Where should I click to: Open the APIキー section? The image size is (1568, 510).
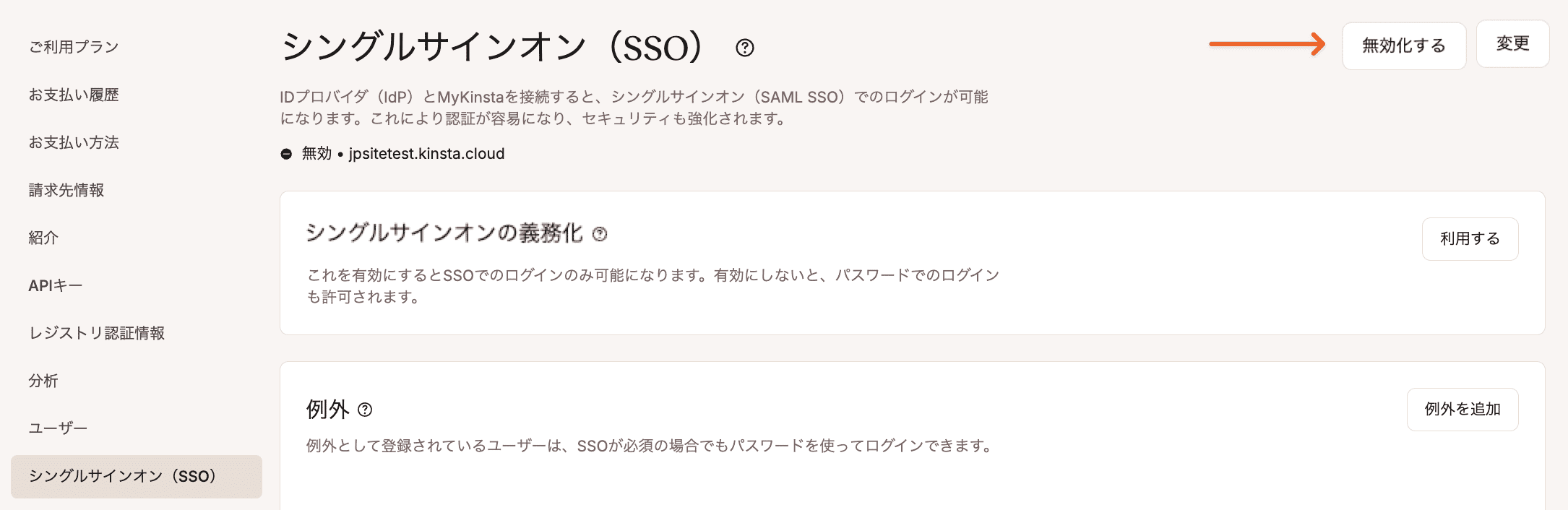click(55, 285)
